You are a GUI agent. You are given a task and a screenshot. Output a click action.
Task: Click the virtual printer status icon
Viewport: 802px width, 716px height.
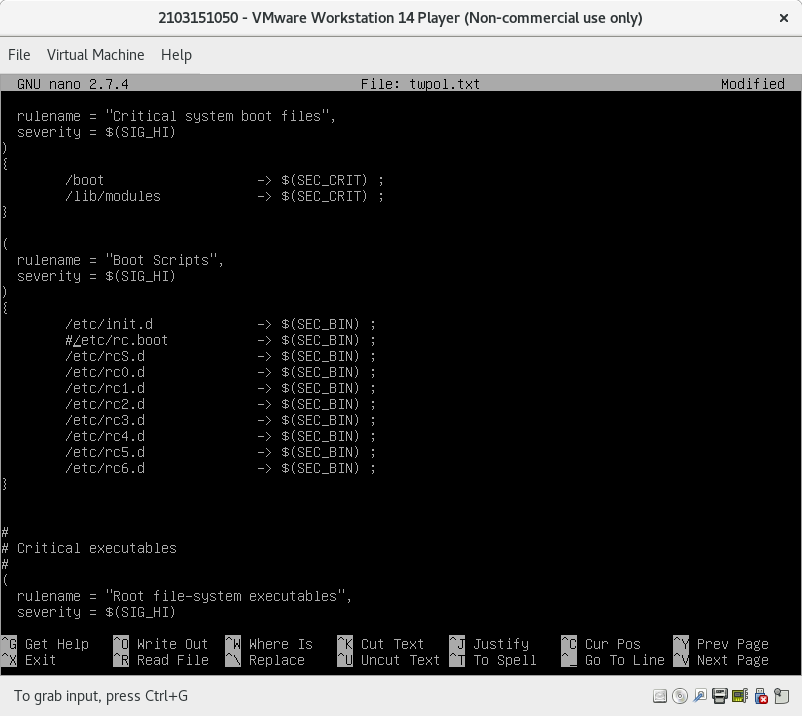721,695
